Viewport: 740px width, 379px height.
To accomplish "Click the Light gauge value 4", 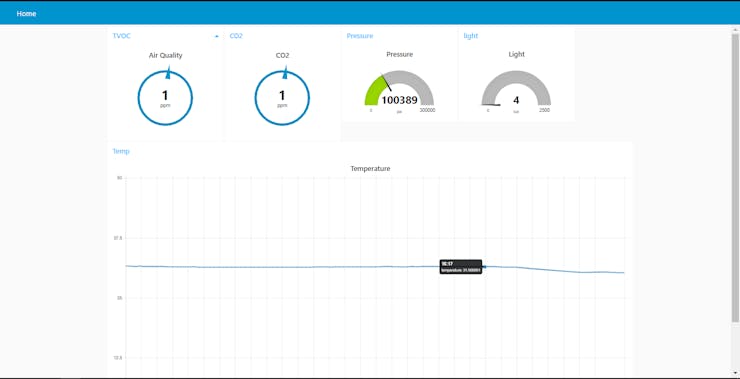I will [x=516, y=100].
